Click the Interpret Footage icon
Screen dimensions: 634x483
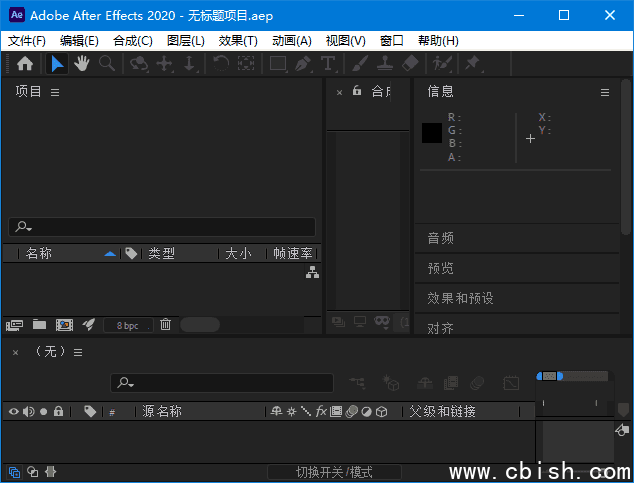[x=14, y=325]
